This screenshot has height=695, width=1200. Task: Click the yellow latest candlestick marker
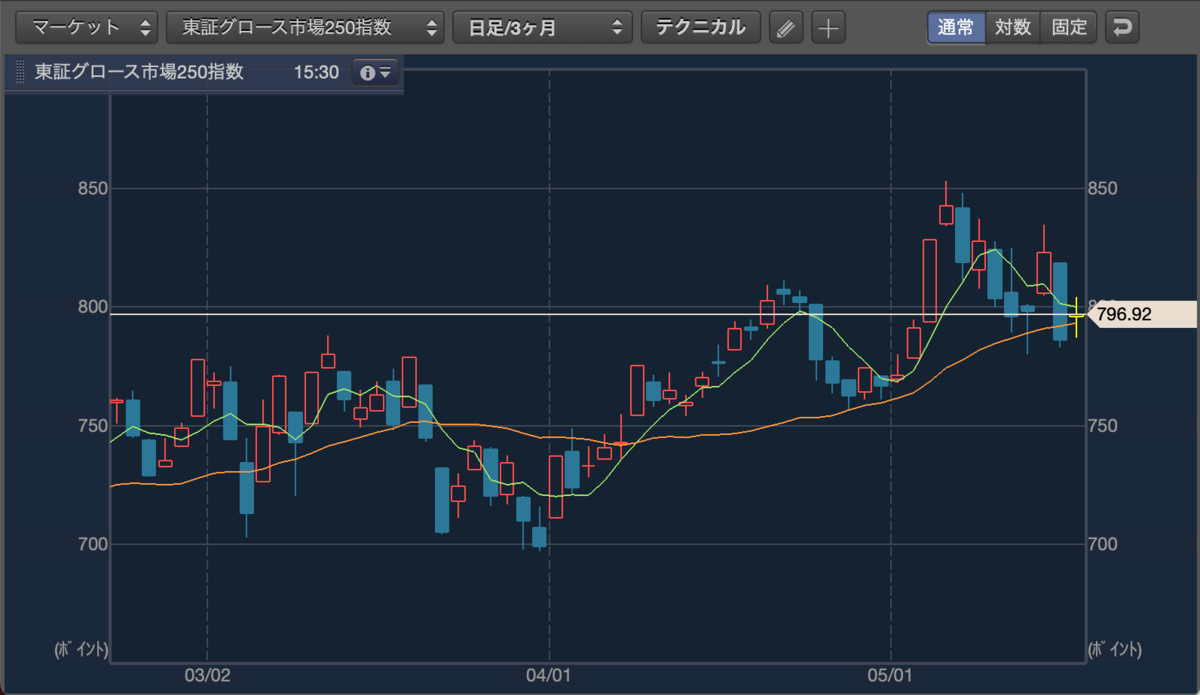[1076, 317]
